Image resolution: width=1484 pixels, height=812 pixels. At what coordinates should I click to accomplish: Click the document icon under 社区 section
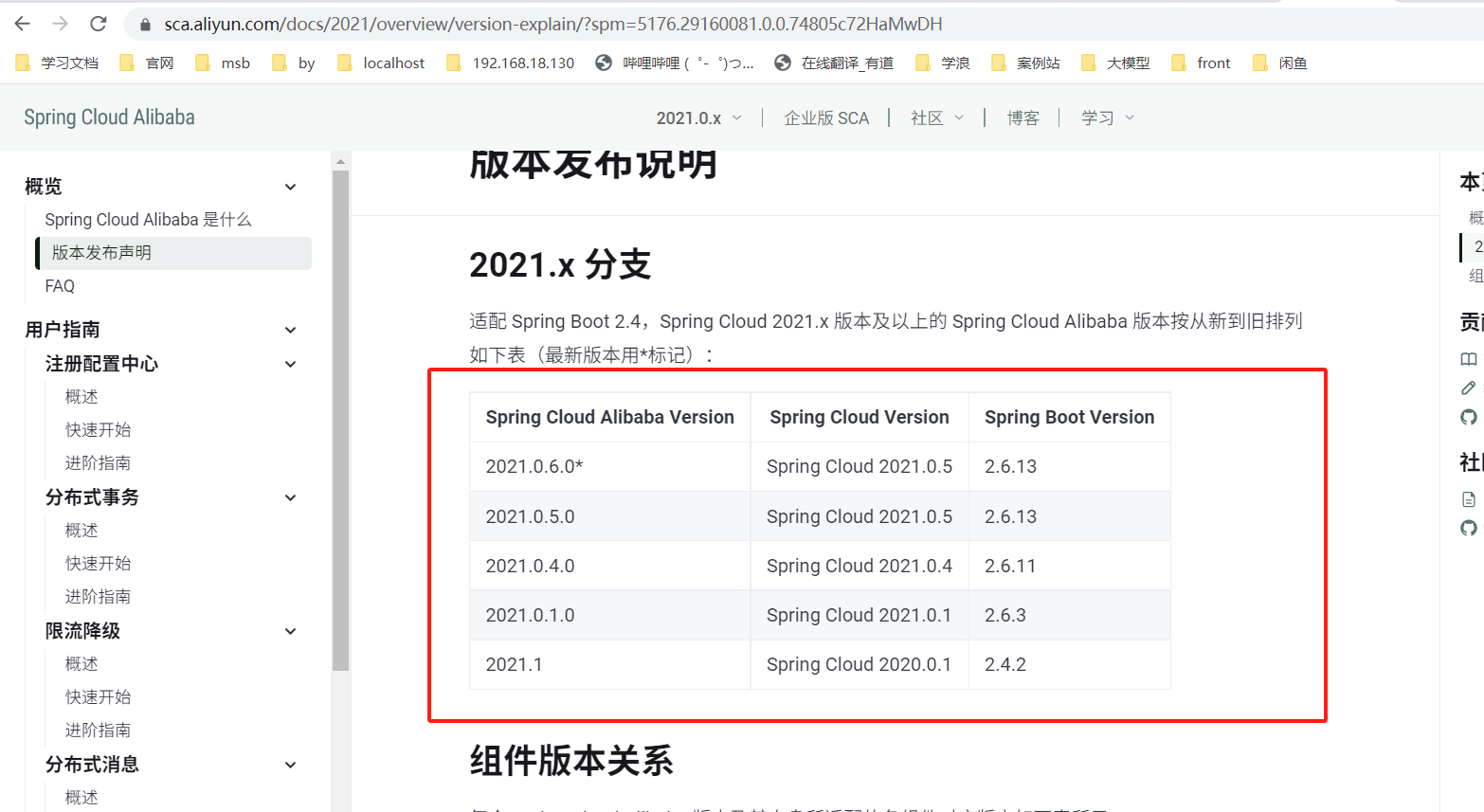(x=1468, y=498)
